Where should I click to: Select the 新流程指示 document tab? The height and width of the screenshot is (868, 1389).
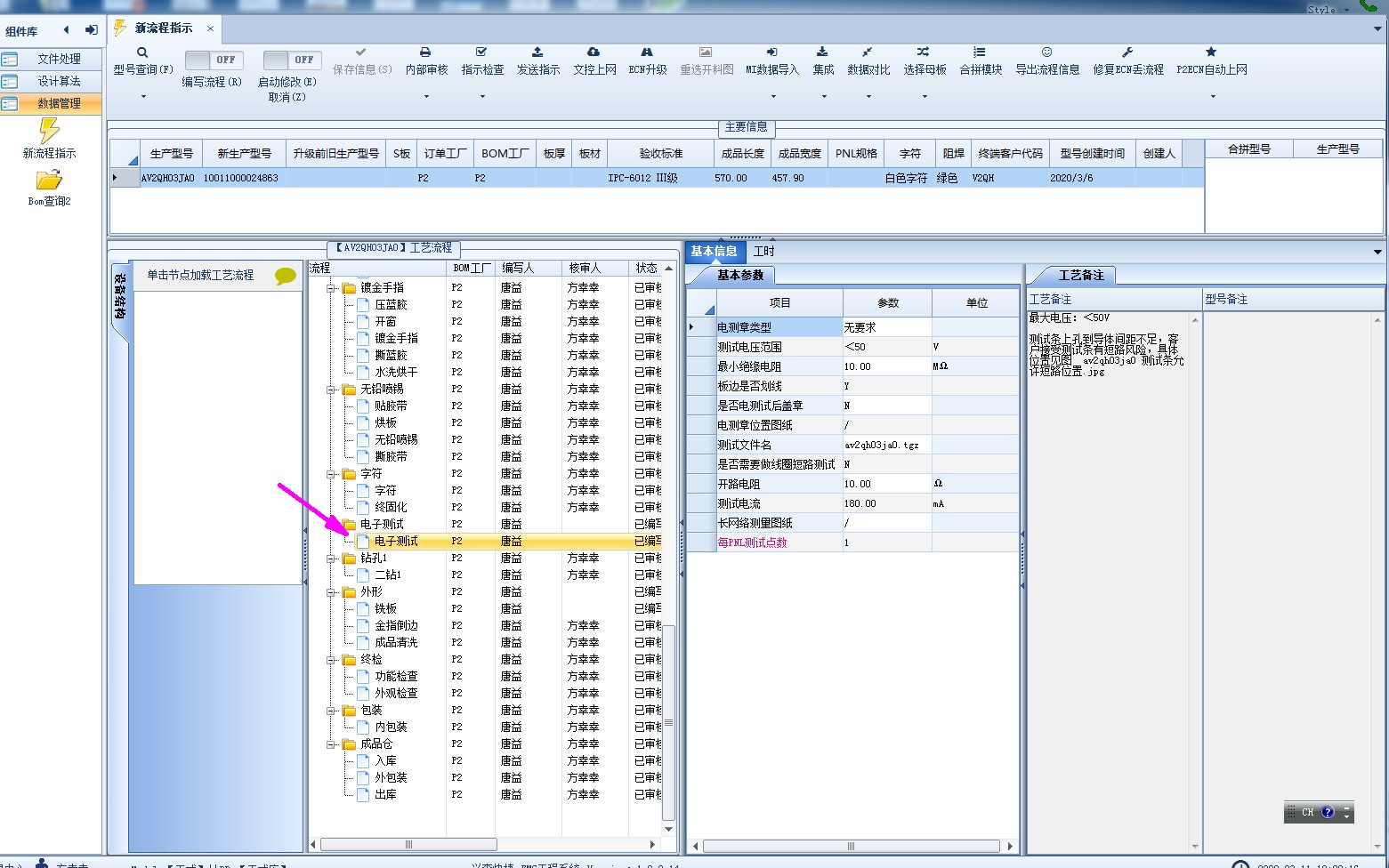pos(164,28)
